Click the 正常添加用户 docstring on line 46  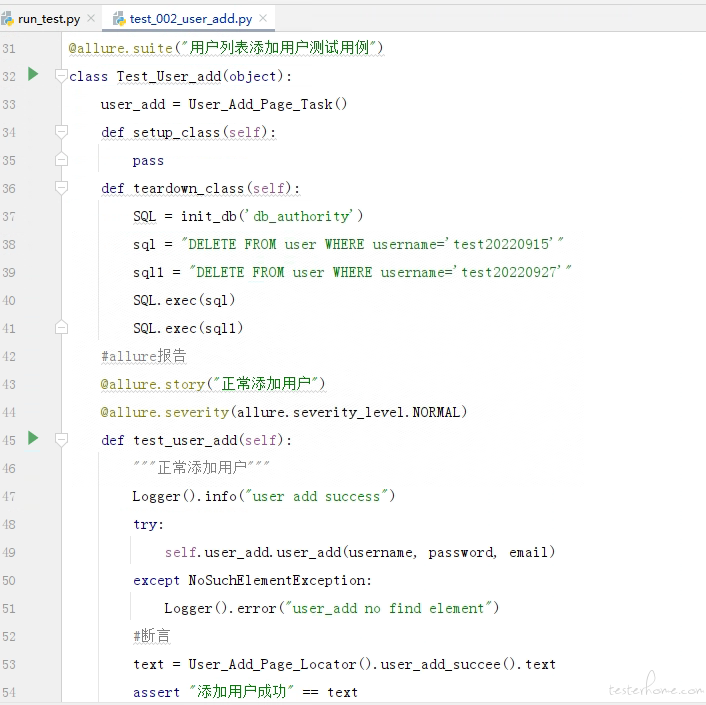201,467
